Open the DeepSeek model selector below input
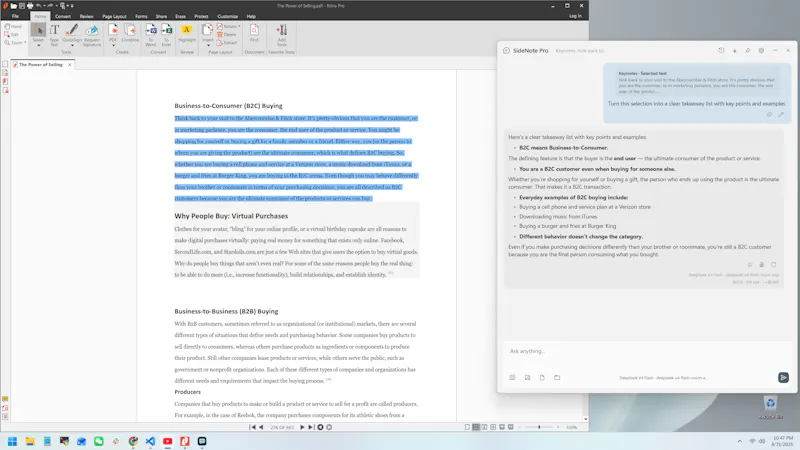 pos(663,378)
